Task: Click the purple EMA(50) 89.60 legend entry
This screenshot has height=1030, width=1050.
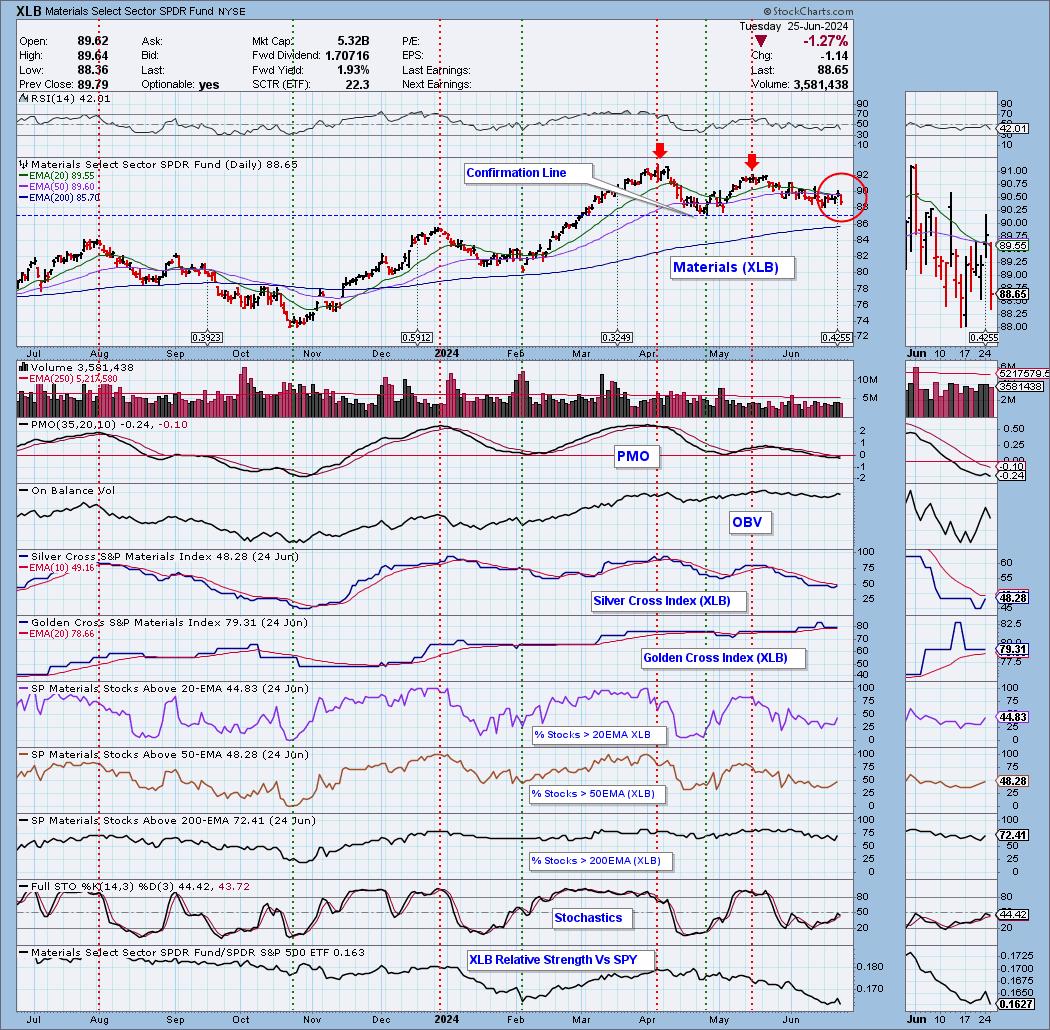Action: pyautogui.click(x=57, y=186)
